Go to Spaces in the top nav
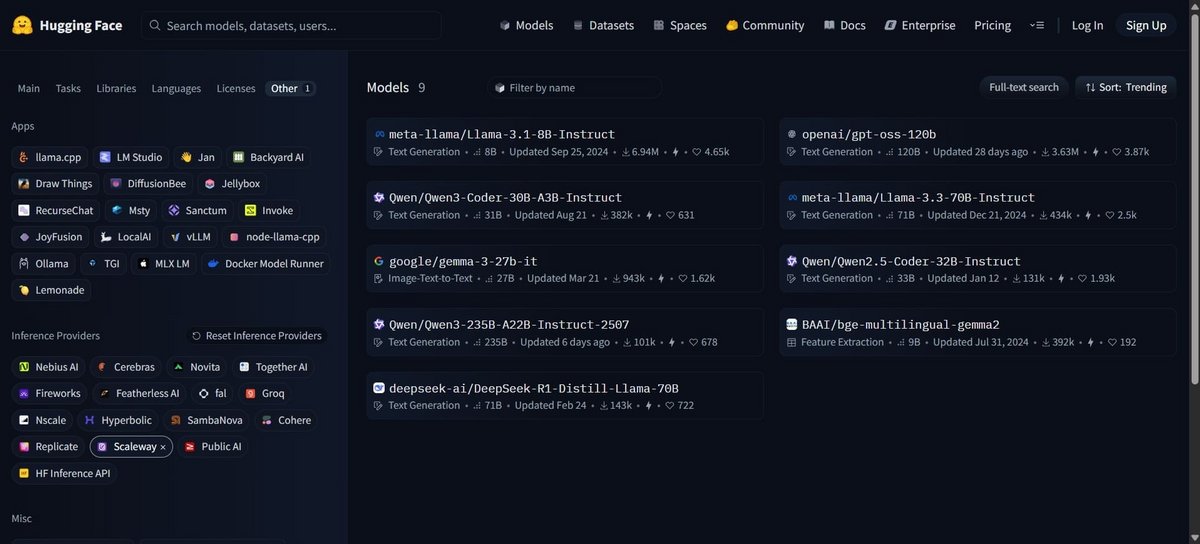 point(680,25)
